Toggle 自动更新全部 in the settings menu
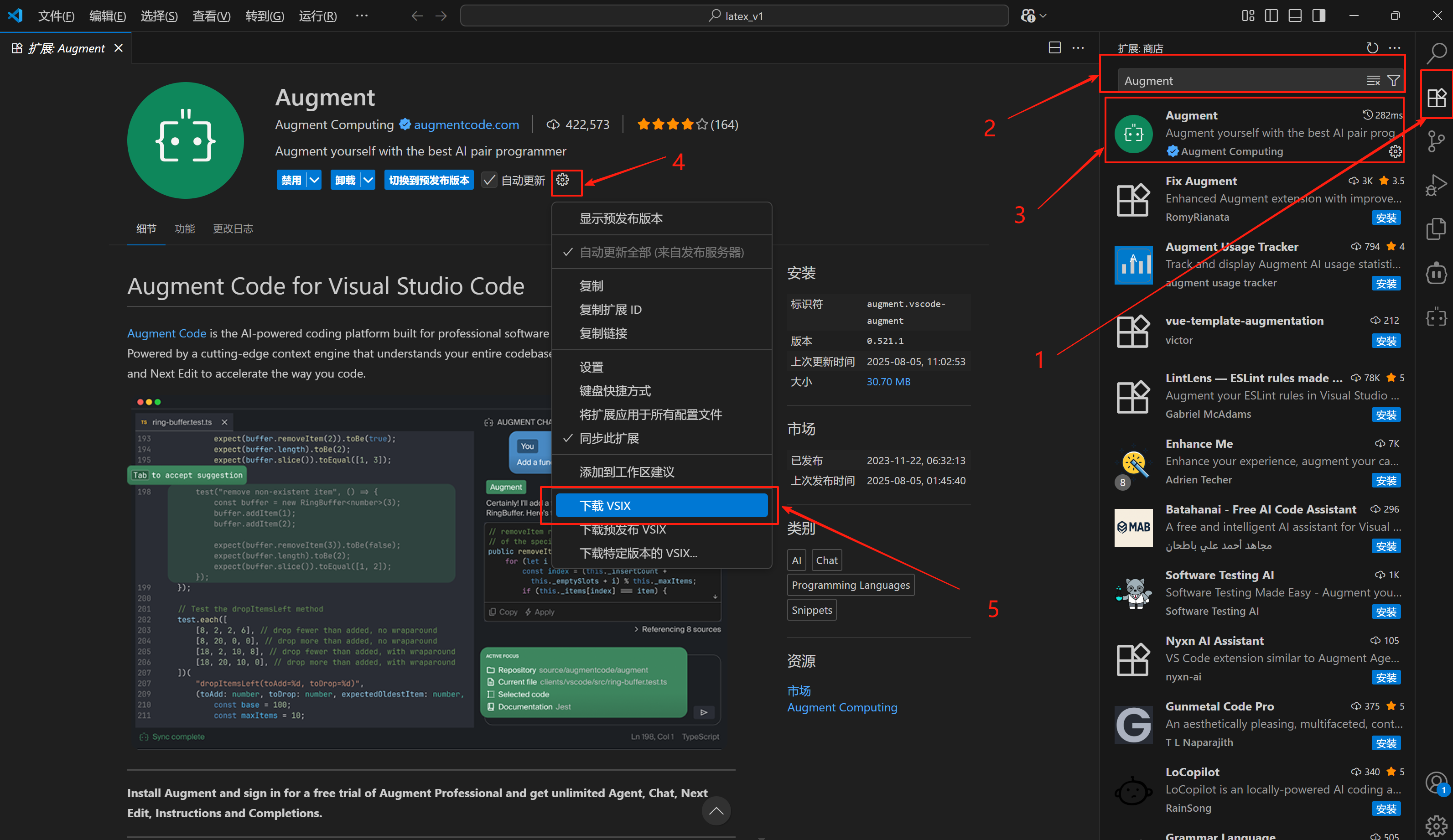The image size is (1453, 840). 661,252
